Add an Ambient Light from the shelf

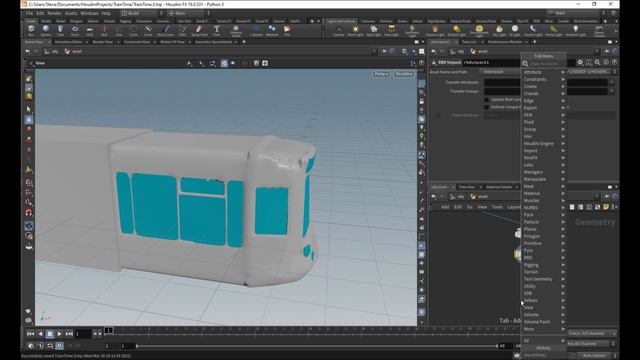[x=575, y=31]
